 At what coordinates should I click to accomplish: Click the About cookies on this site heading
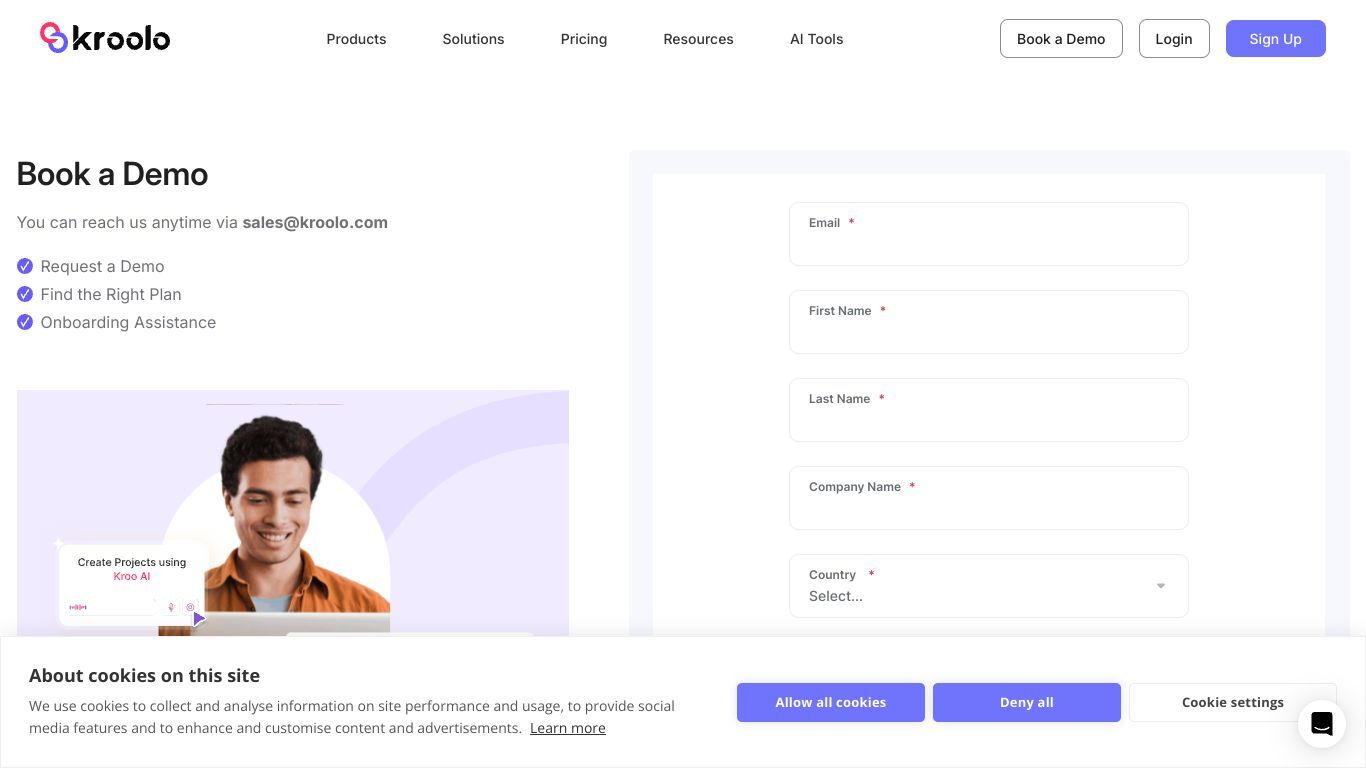[144, 676]
